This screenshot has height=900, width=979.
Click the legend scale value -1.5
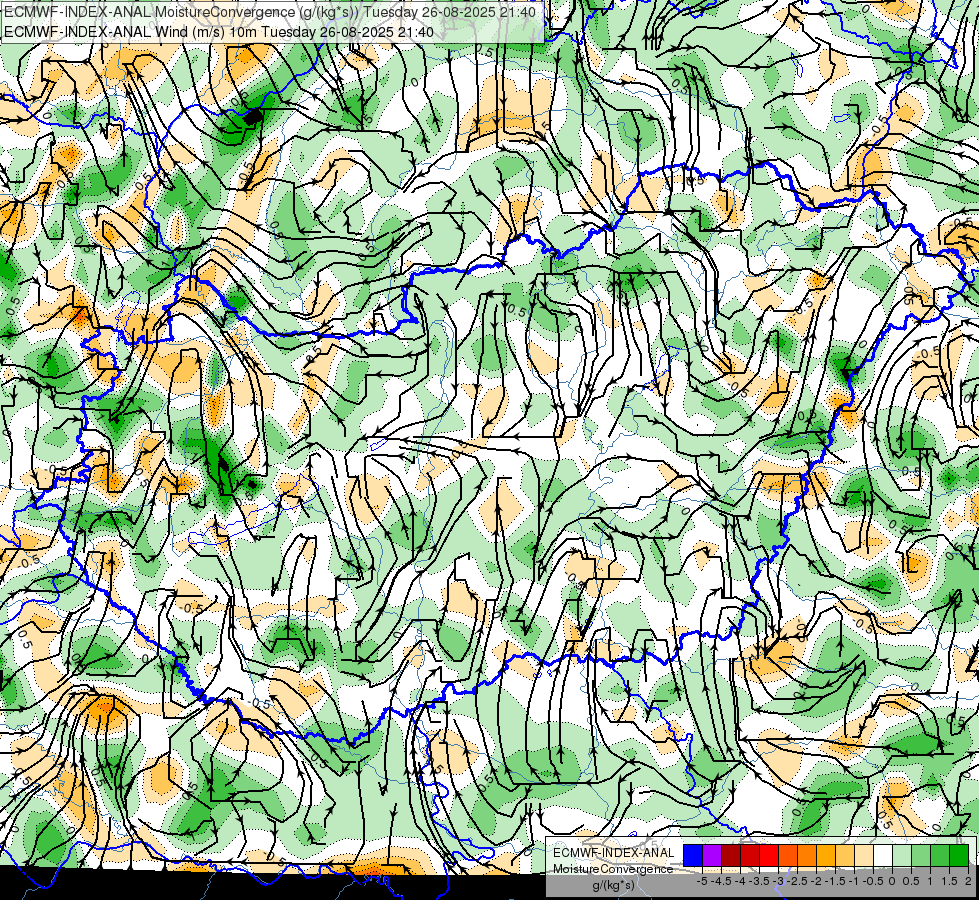click(835, 881)
